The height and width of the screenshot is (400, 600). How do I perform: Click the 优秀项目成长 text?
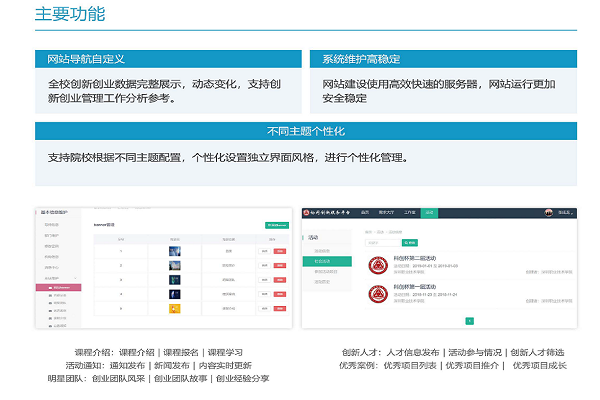(540, 366)
